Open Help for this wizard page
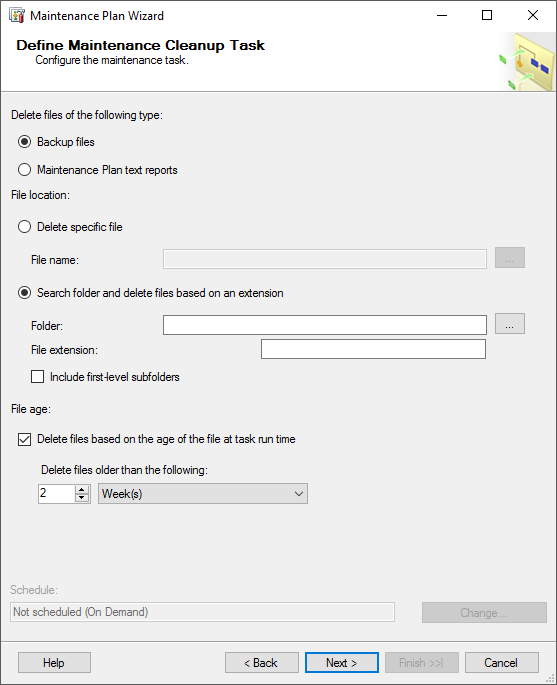Viewport: 557px width, 685px height. click(54, 663)
